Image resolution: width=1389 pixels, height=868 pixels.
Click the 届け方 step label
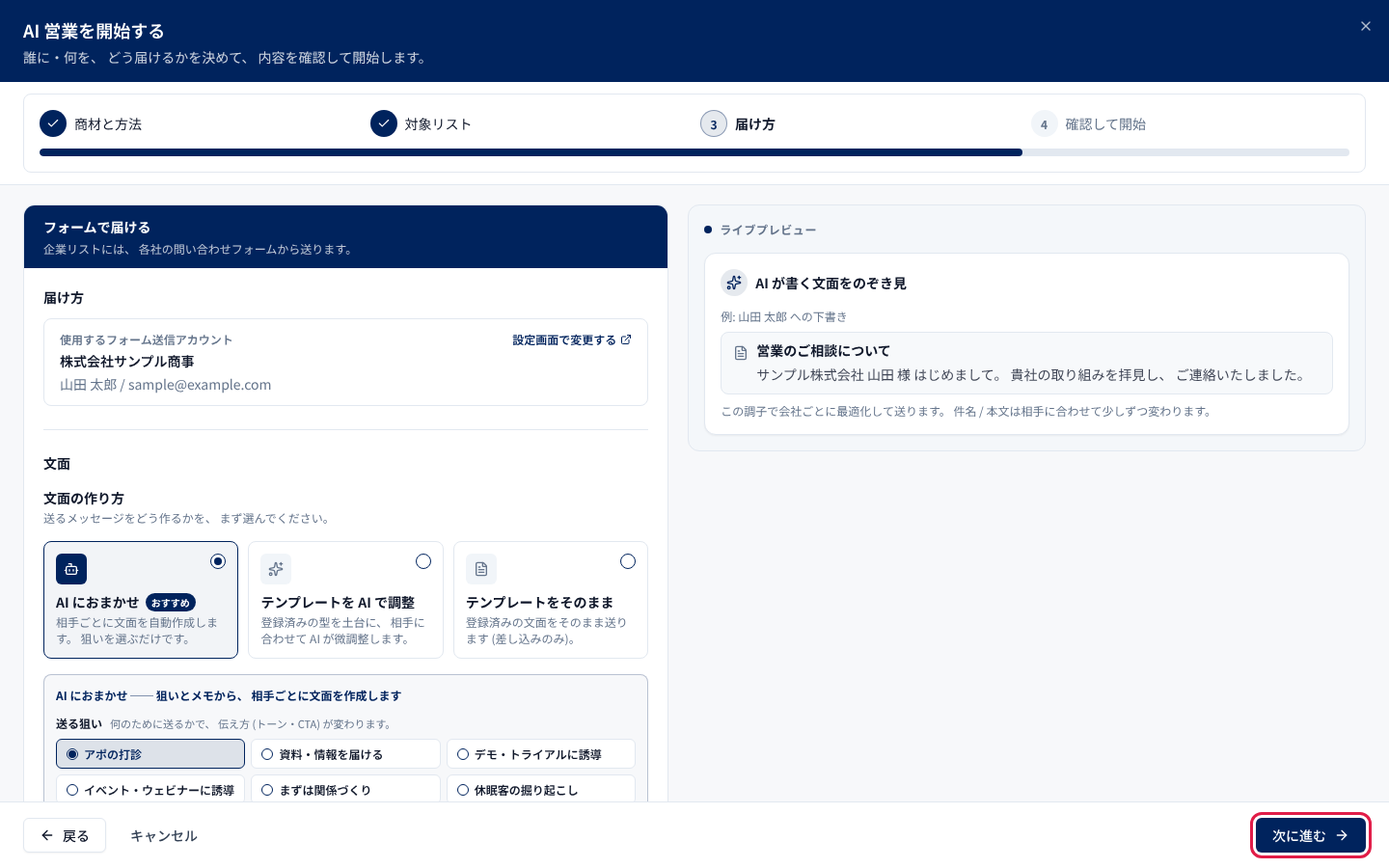(x=754, y=123)
